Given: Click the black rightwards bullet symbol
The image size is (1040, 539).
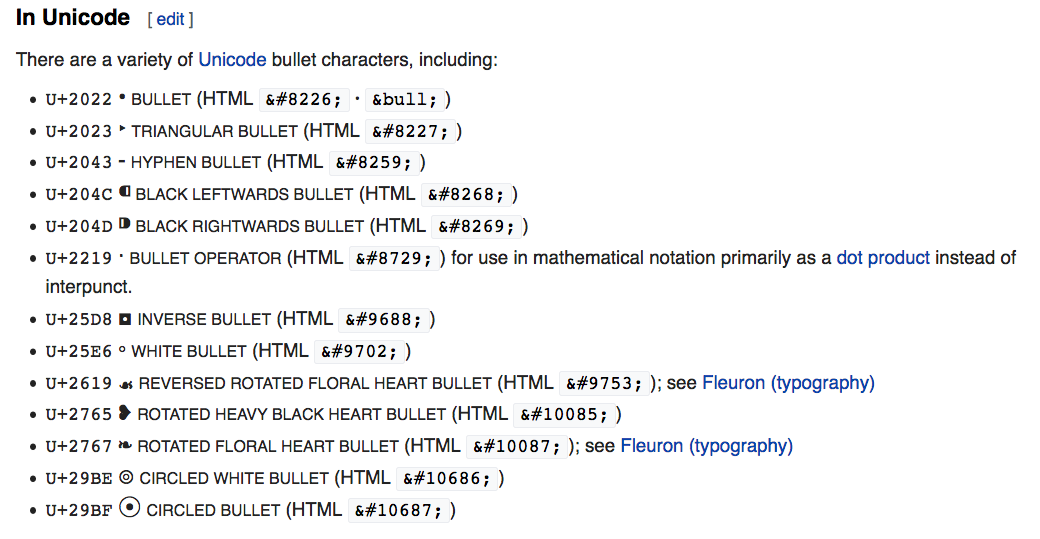Looking at the screenshot, I should click(125, 224).
